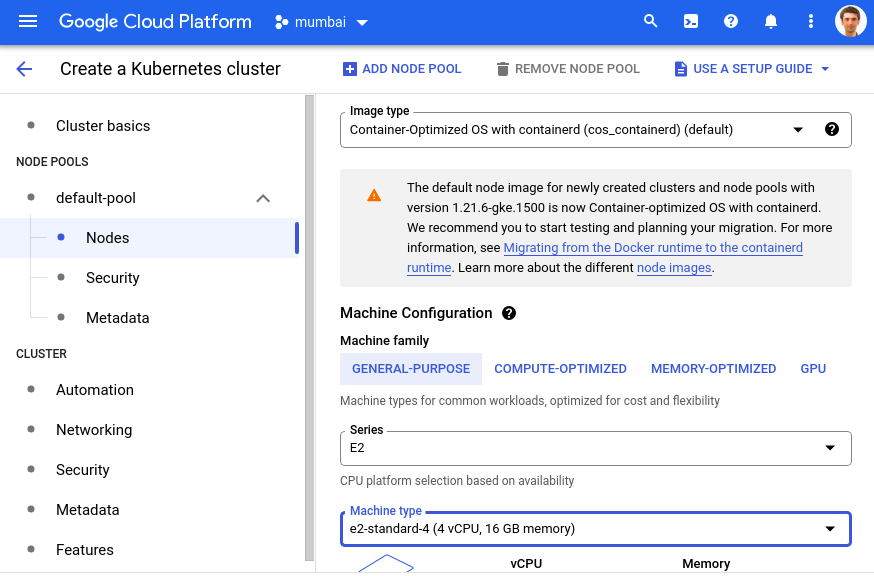Screen dimensions: 874x576
Task: Click the sidebar vertical scrollbar
Action: [310, 328]
